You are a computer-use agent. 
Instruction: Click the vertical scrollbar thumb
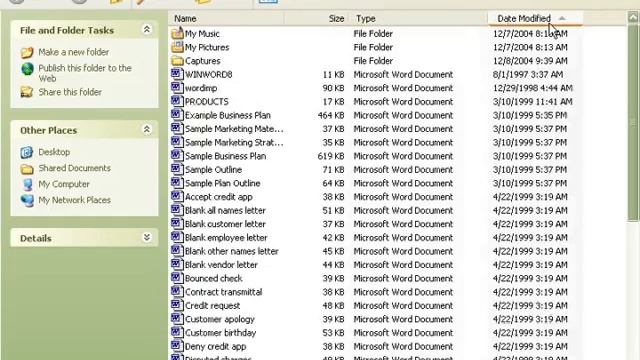(633, 124)
